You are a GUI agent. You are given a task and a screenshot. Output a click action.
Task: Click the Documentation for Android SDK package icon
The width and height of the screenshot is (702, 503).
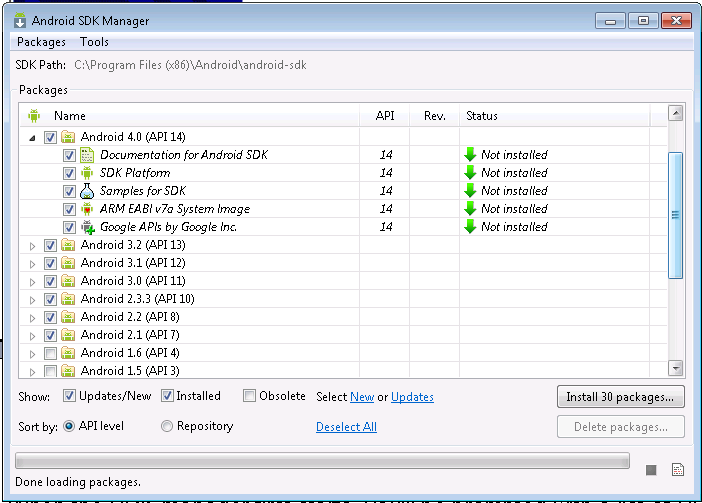(x=87, y=155)
